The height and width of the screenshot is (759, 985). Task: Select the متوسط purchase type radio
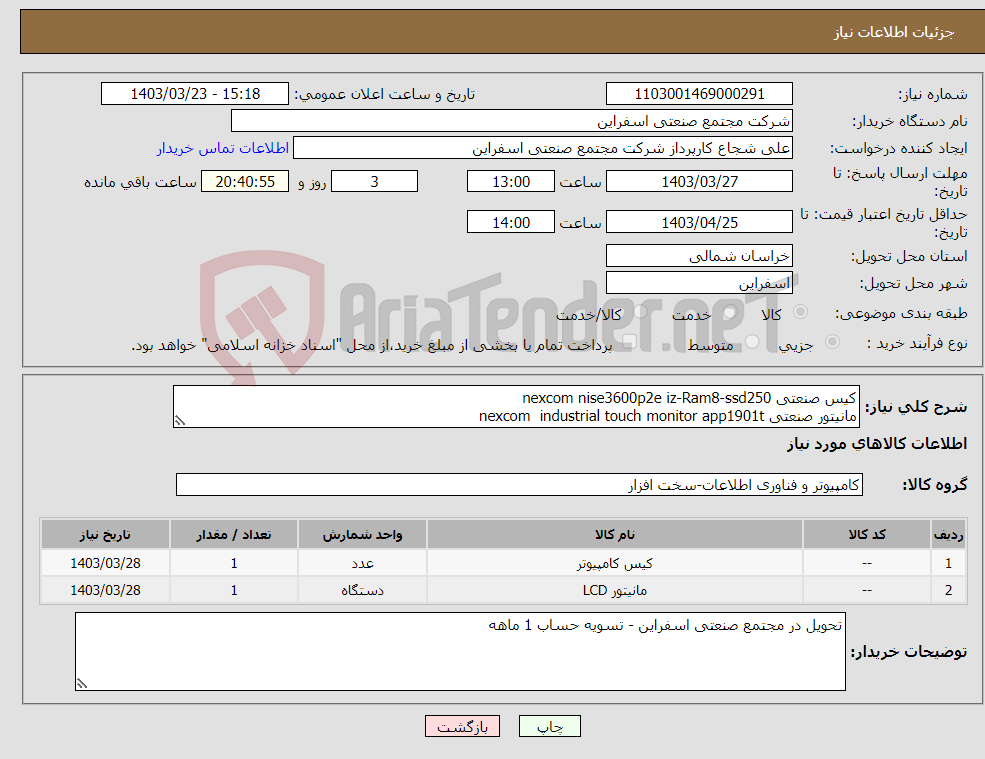pos(752,342)
